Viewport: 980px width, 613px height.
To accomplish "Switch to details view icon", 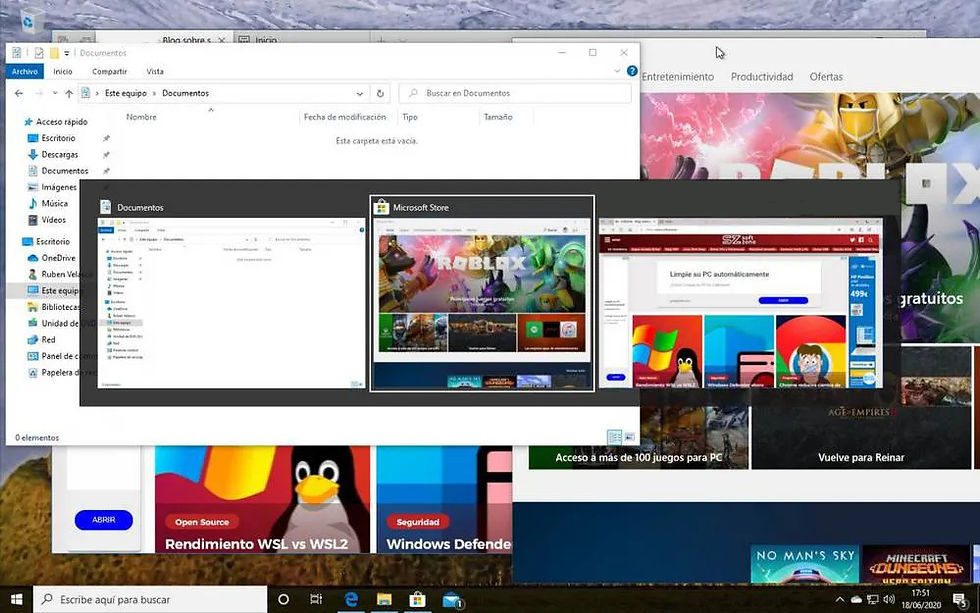I will (x=614, y=437).
